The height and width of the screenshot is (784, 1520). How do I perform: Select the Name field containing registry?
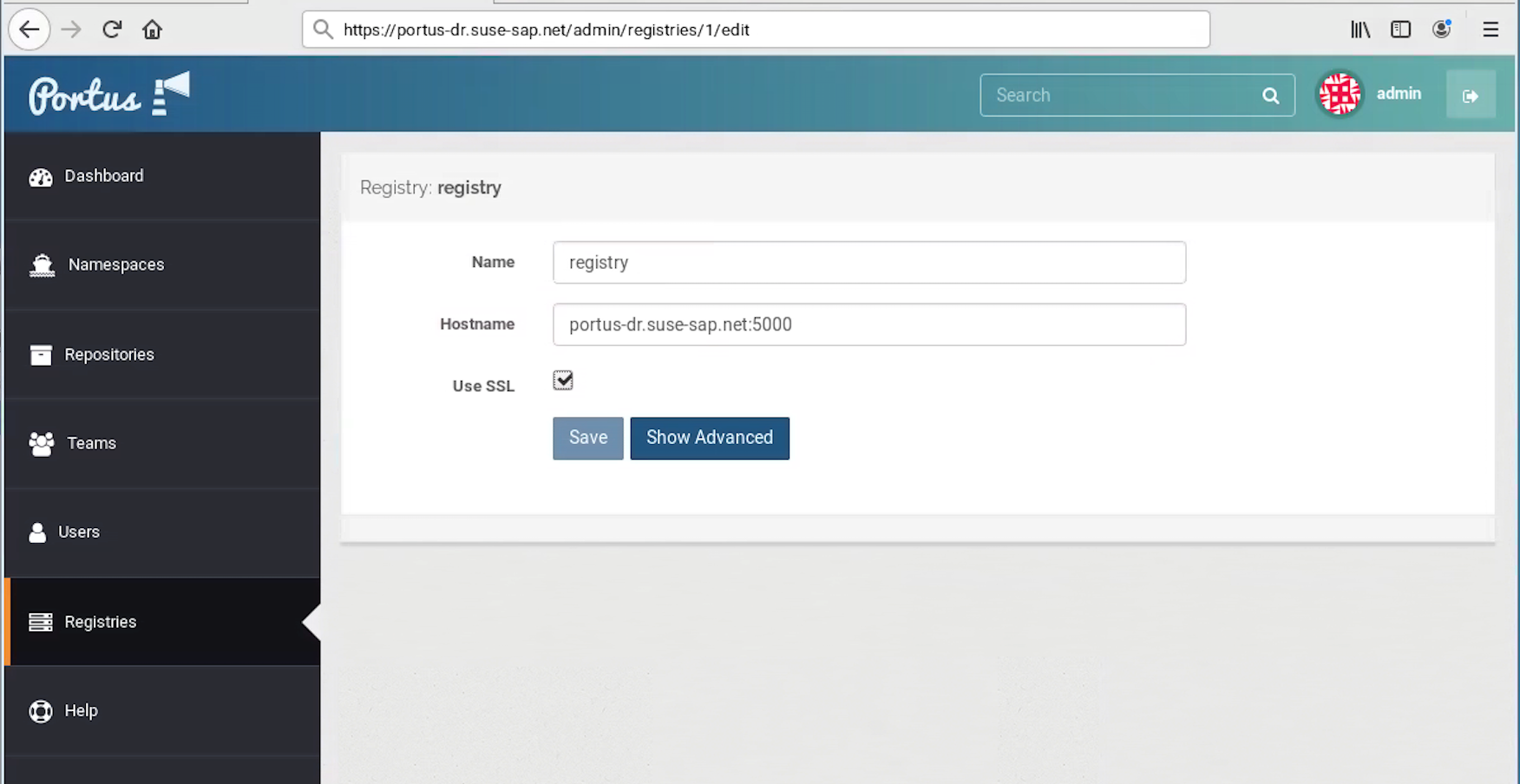tap(868, 262)
